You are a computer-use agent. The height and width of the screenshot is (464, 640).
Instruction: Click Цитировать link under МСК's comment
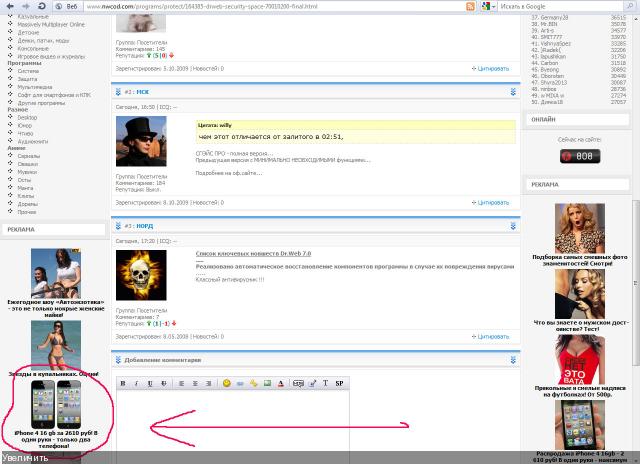493,202
